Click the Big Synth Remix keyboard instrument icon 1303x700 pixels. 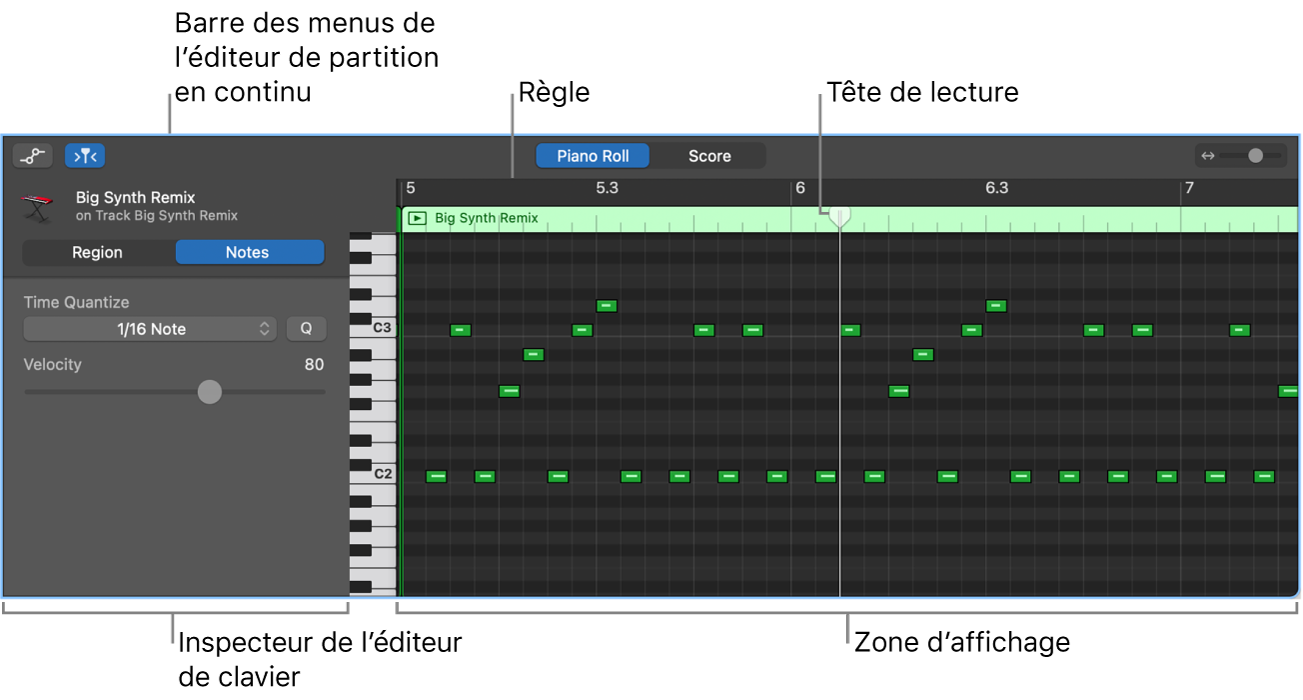click(x=38, y=207)
